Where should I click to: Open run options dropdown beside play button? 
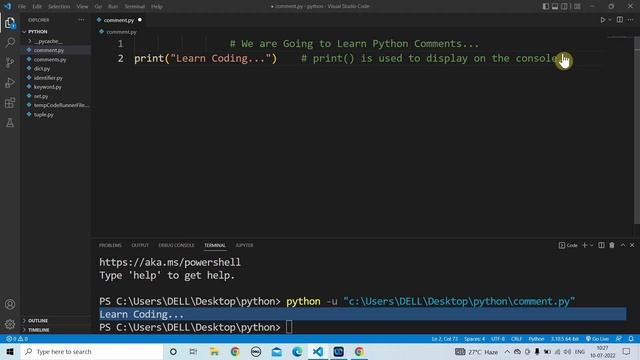tap(610, 20)
